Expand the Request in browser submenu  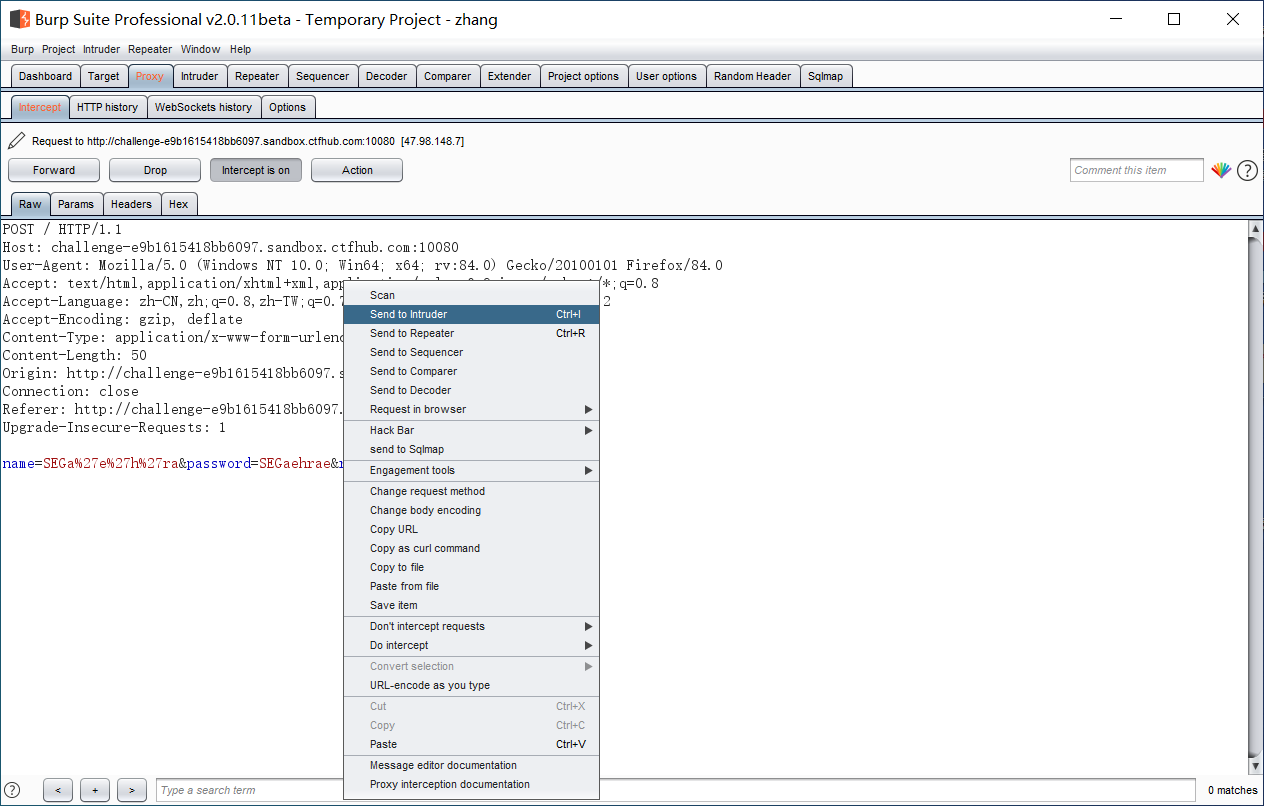coord(471,409)
